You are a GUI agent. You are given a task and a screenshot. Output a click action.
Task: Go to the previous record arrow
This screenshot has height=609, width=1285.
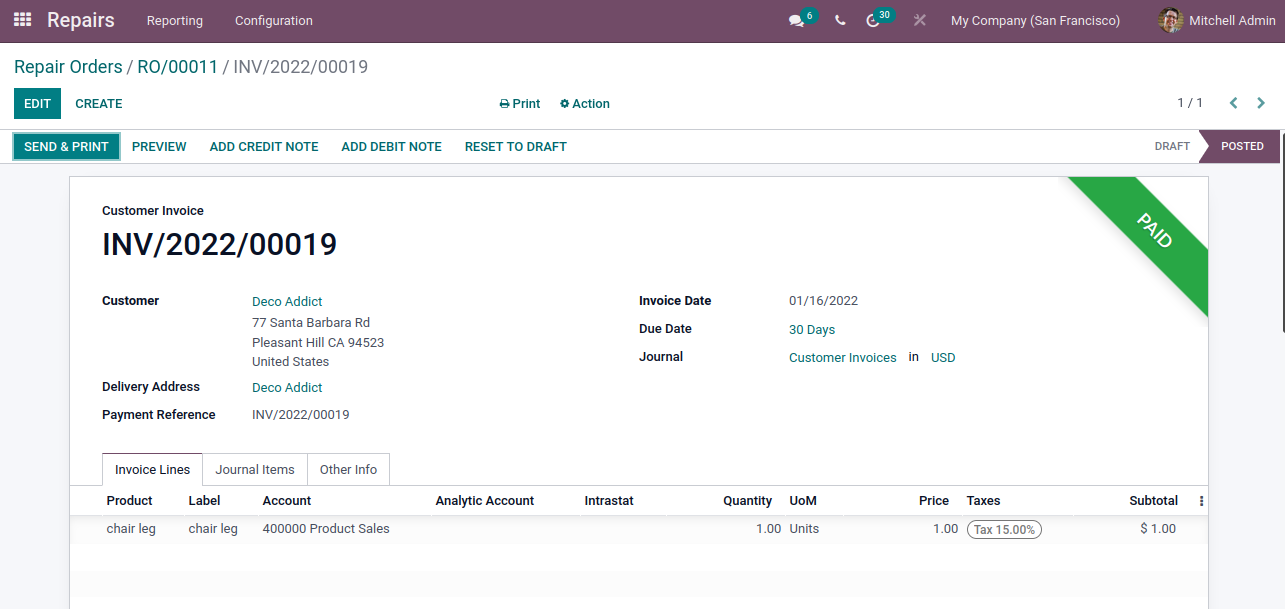tap(1234, 103)
